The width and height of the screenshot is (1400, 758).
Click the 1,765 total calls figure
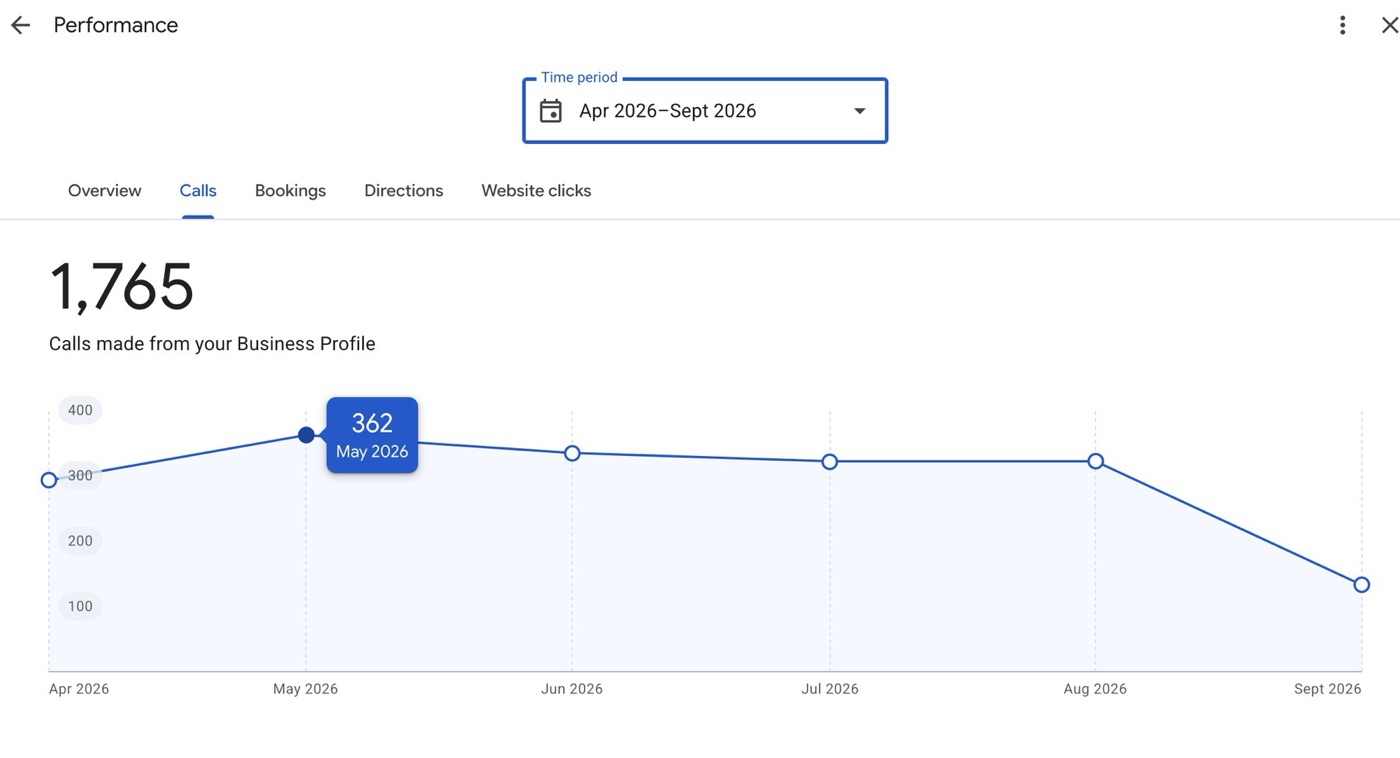click(122, 287)
